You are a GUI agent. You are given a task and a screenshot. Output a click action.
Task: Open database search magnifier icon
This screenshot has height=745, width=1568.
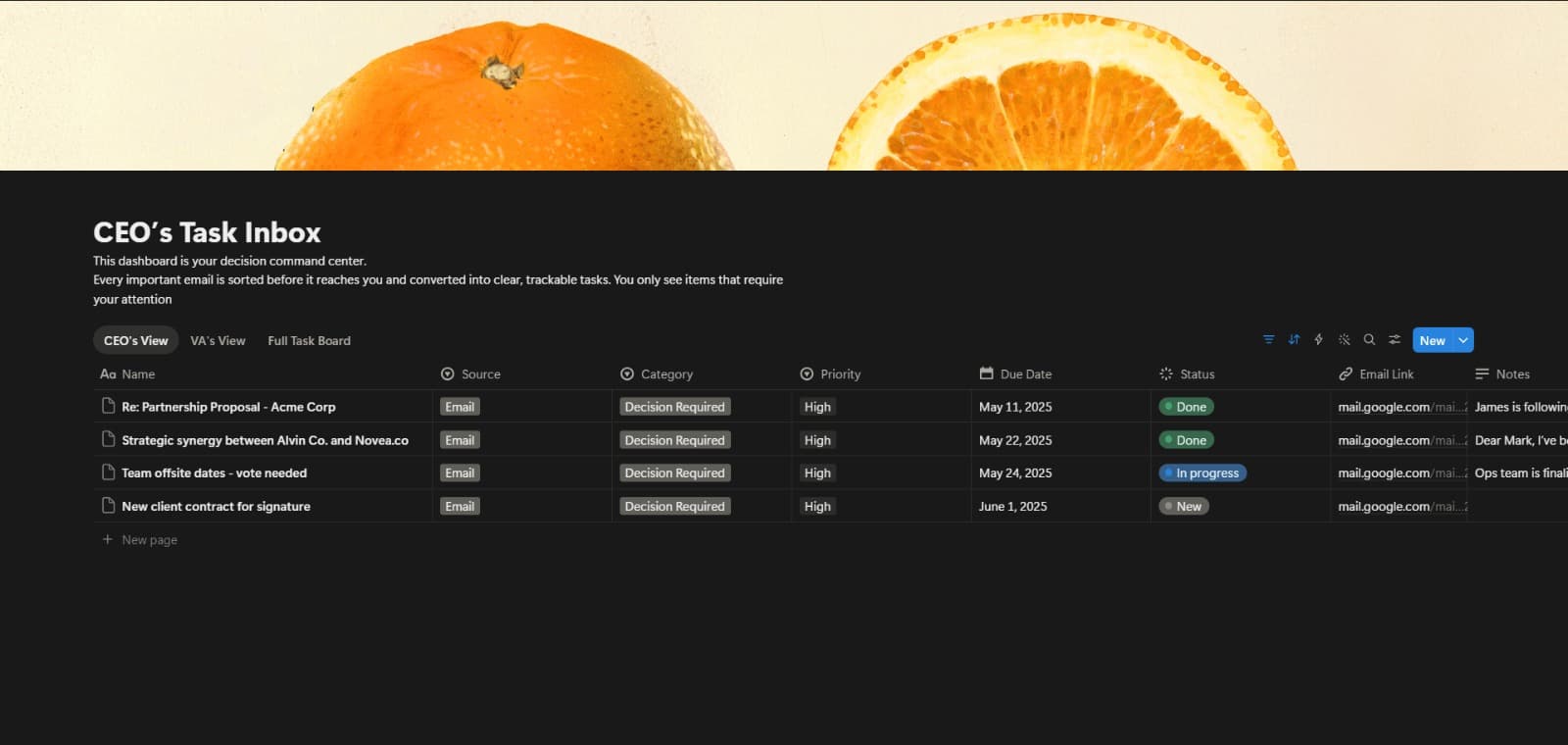[x=1369, y=340]
